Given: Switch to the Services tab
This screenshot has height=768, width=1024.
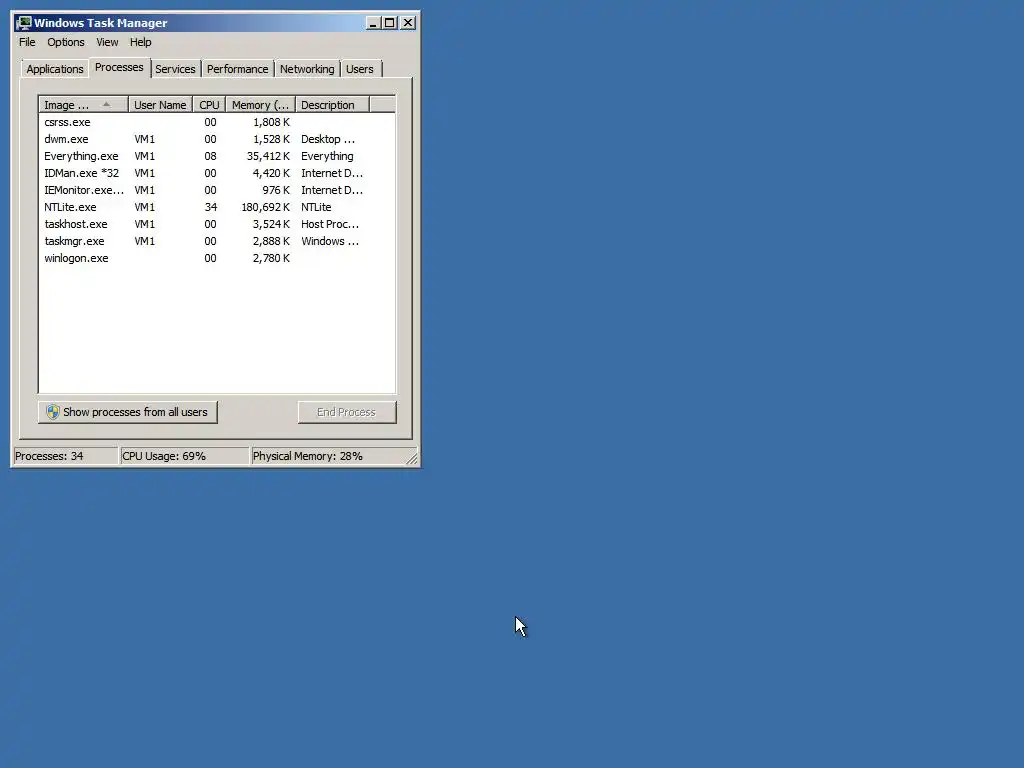Looking at the screenshot, I should [x=175, y=69].
